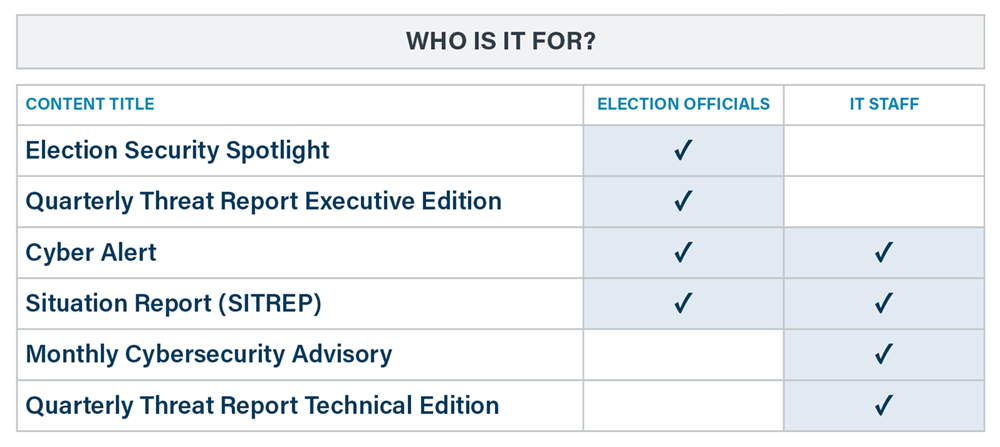The width and height of the screenshot is (1000, 447).
Task: Click the ELECTION OFFICIALS column header
Action: [684, 105]
